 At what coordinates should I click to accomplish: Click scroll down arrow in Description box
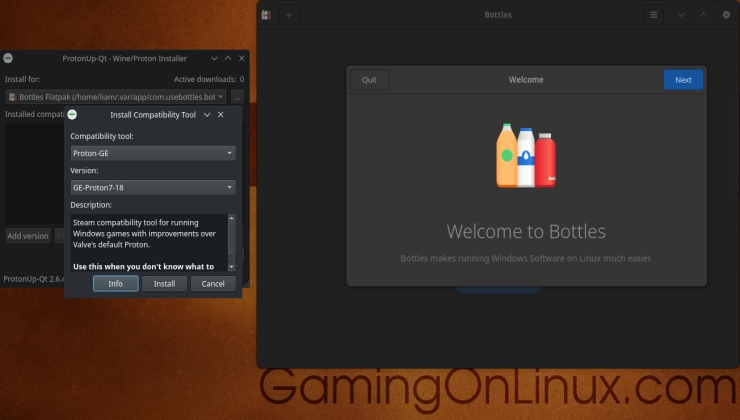coord(231,267)
